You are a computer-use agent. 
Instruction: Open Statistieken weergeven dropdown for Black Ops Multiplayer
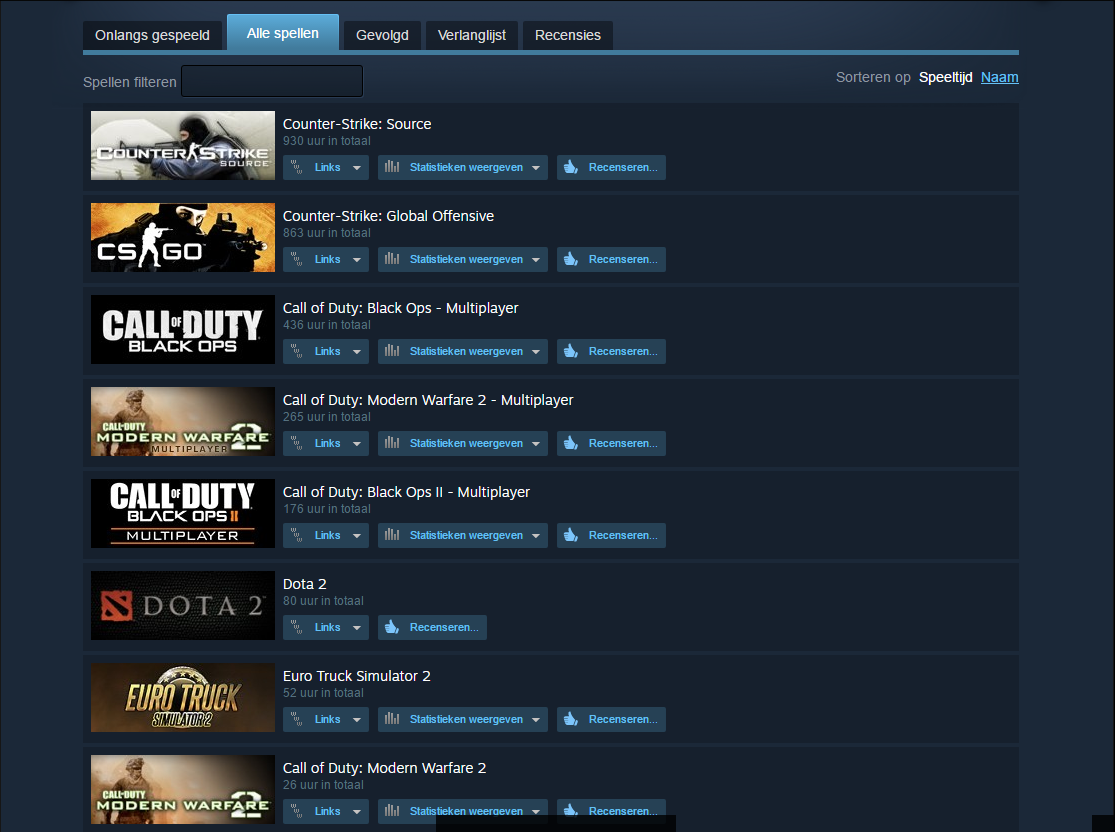pyautogui.click(x=536, y=352)
